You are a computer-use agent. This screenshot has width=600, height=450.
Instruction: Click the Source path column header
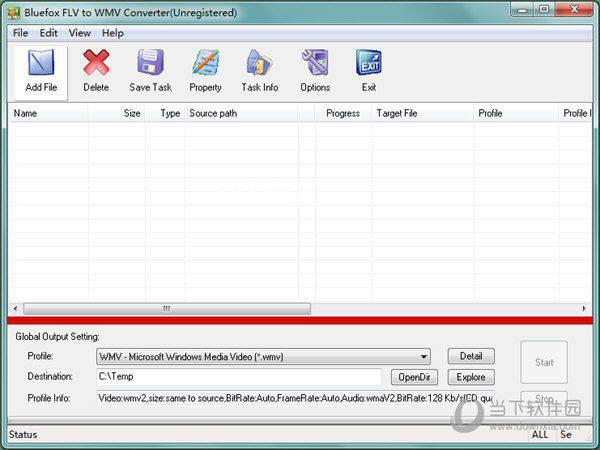coord(241,113)
